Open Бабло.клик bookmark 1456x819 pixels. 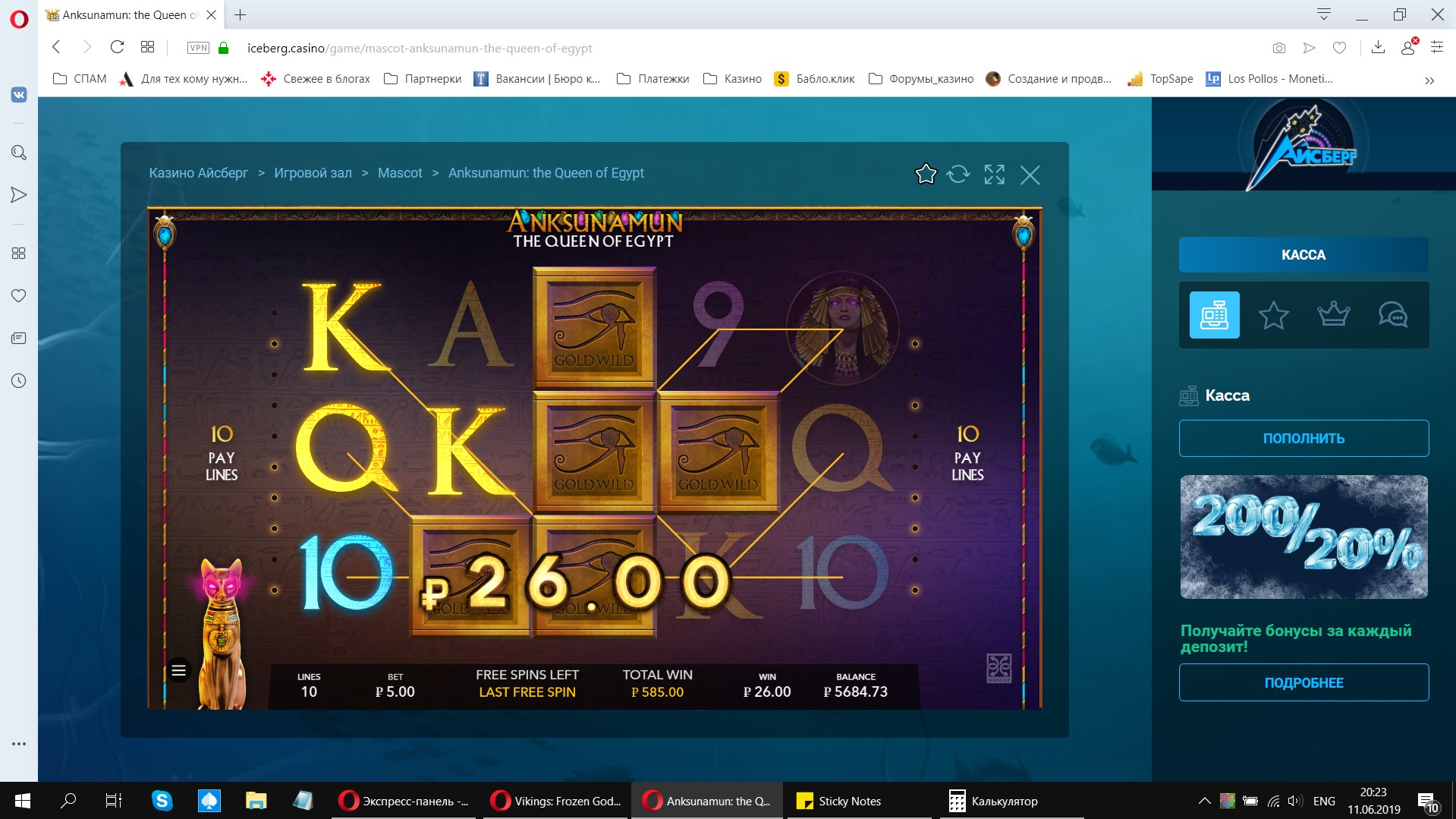tap(814, 79)
